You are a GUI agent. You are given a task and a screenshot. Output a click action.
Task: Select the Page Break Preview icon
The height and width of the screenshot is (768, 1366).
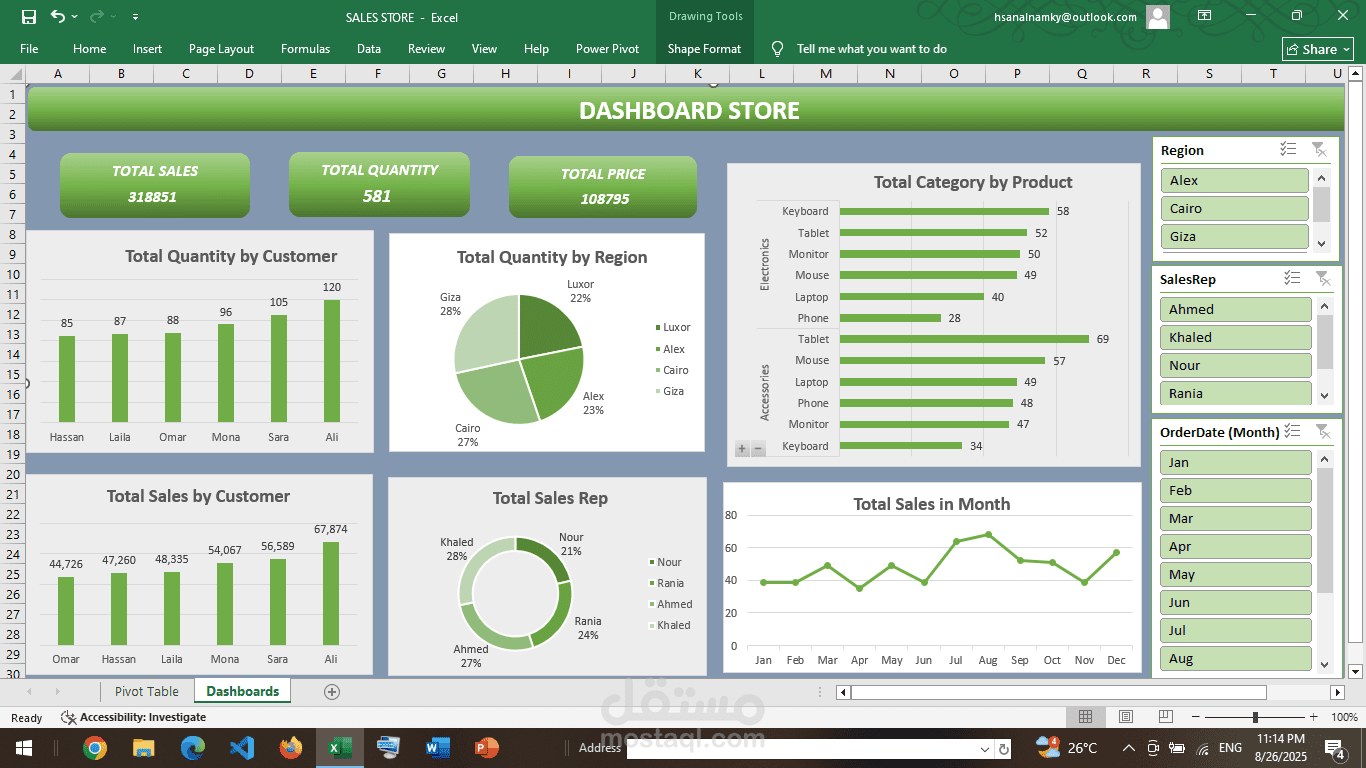[x=1166, y=717]
